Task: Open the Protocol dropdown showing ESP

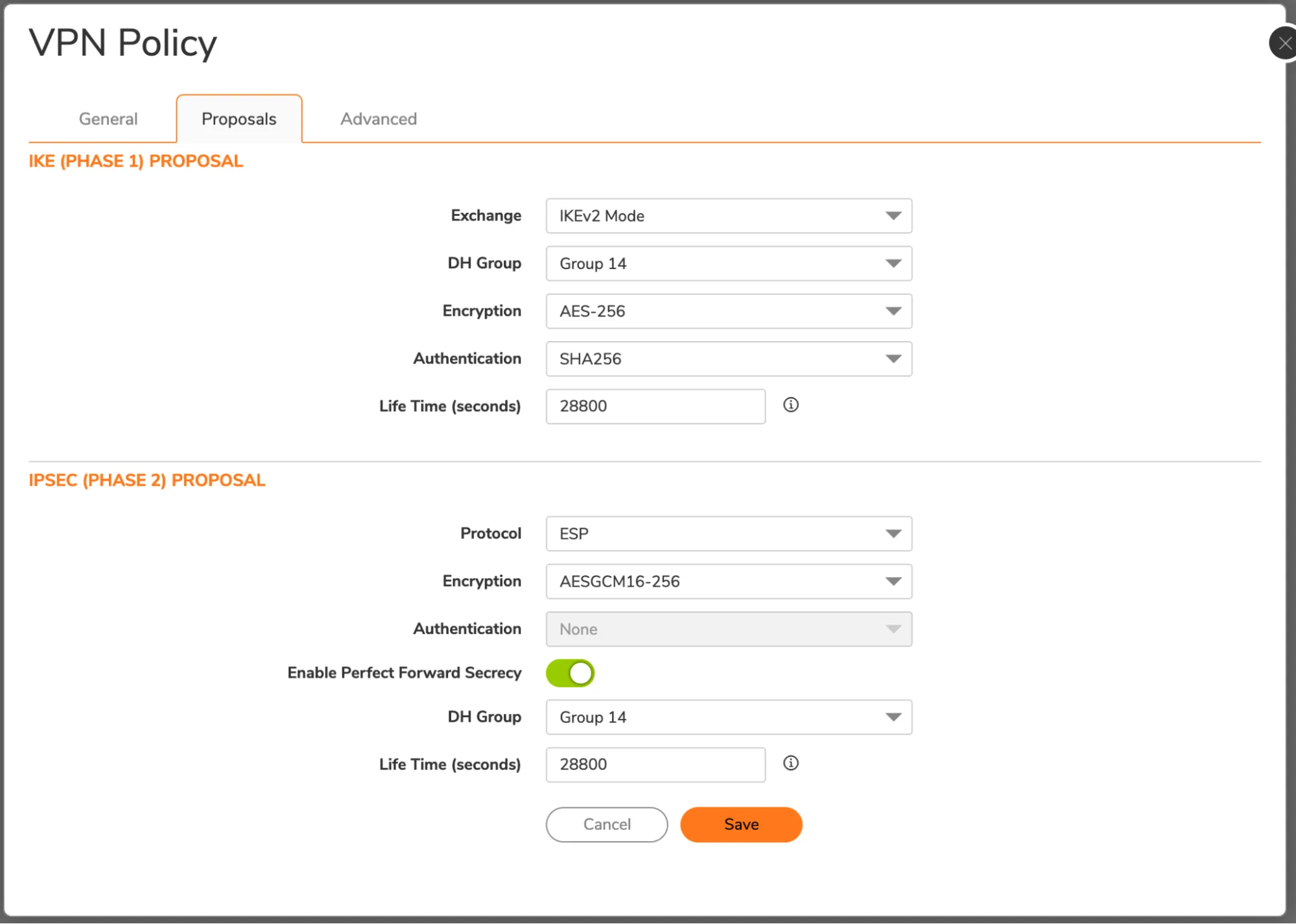Action: (x=729, y=534)
